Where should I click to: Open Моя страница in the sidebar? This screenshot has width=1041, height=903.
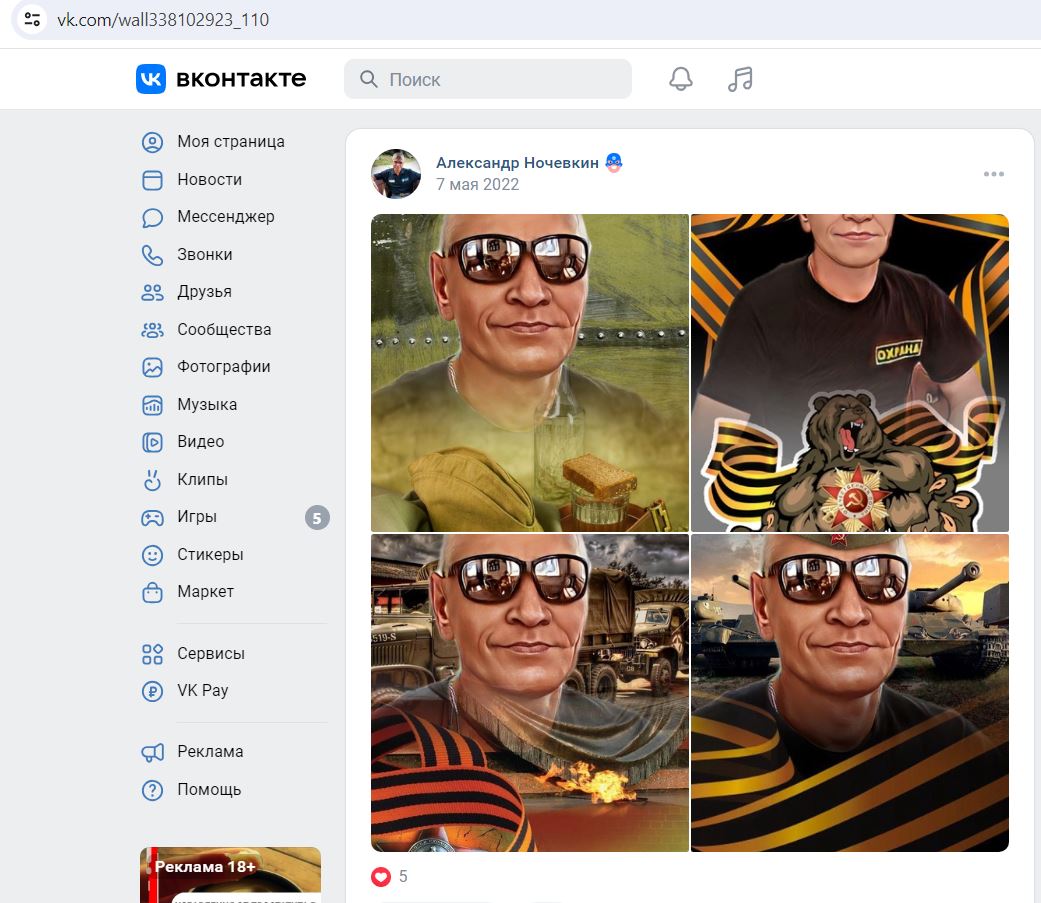231,142
